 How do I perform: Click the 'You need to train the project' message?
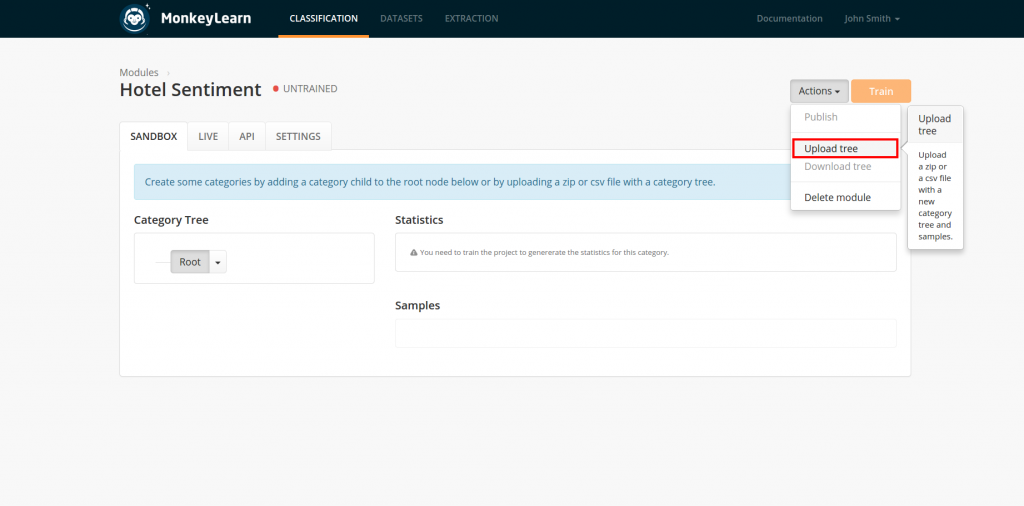point(544,253)
